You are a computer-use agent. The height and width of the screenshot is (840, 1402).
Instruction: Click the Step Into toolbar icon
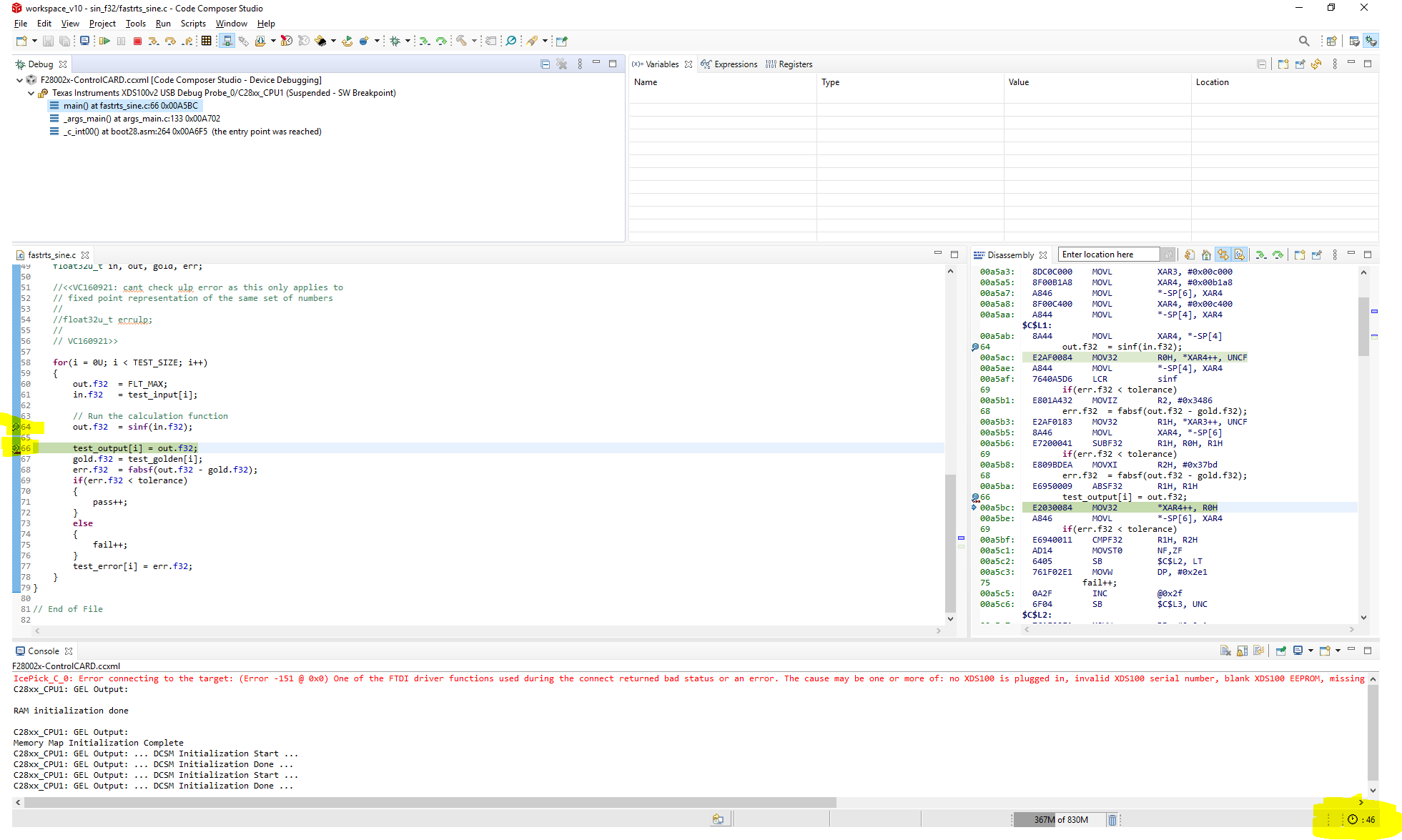pyautogui.click(x=153, y=41)
